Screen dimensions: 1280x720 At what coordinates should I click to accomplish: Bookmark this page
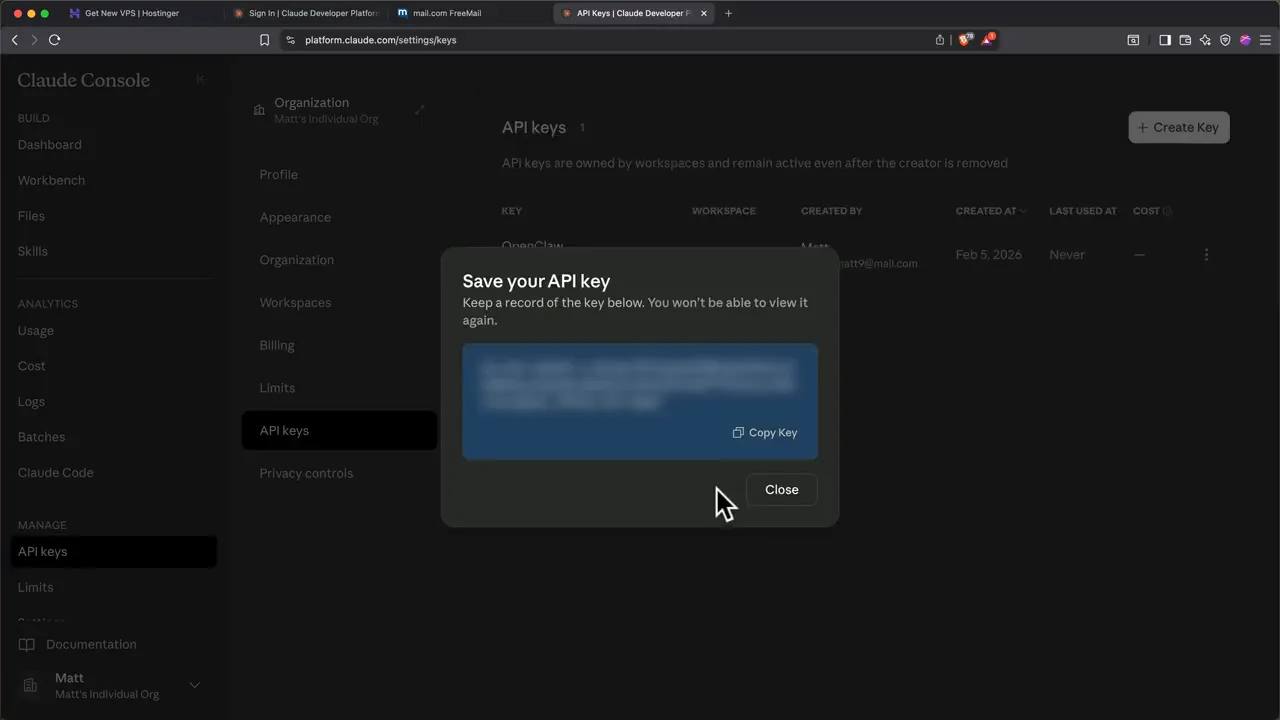coord(264,40)
